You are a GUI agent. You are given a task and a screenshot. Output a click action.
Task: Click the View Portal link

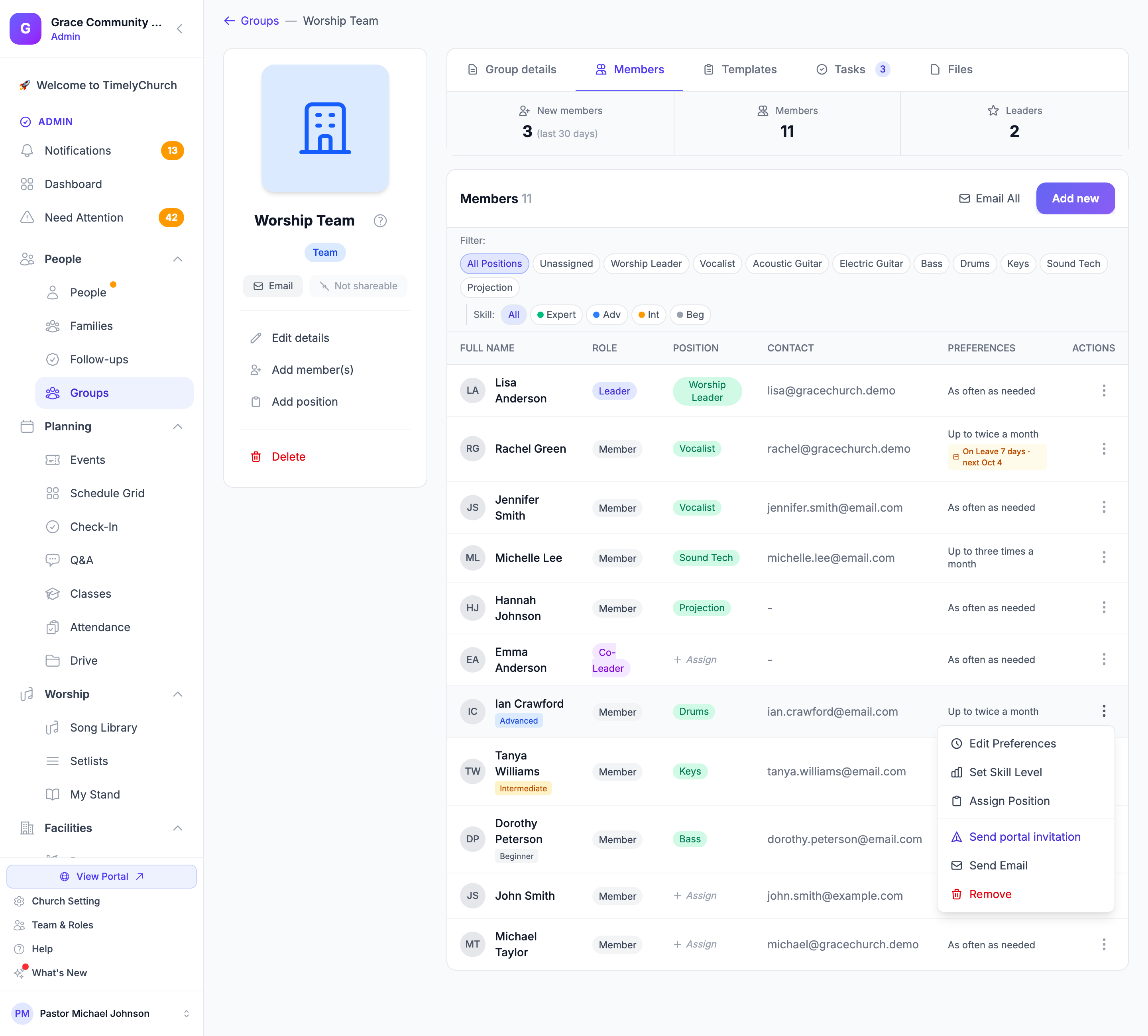101,876
